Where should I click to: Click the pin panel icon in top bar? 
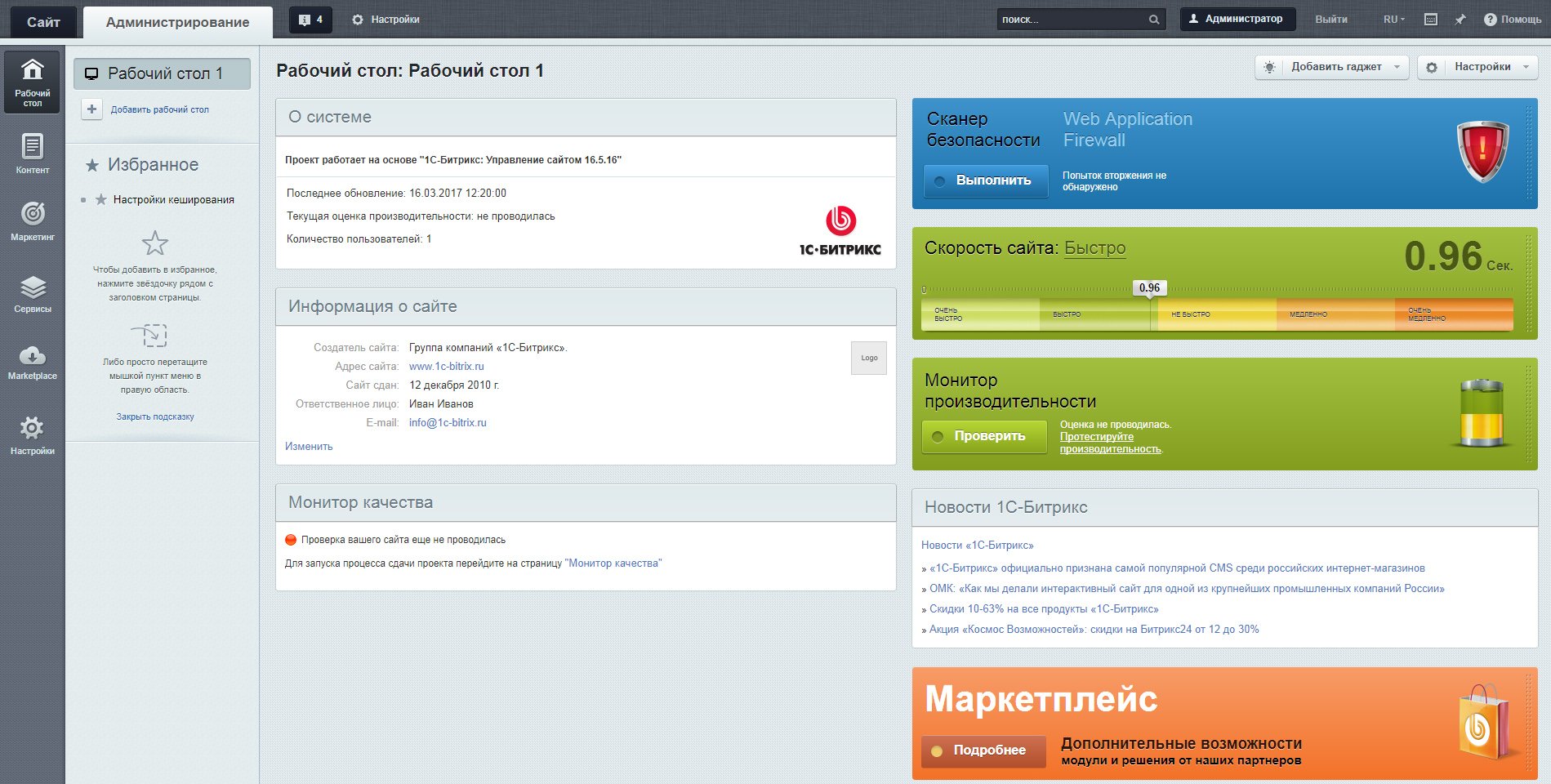point(1460,20)
